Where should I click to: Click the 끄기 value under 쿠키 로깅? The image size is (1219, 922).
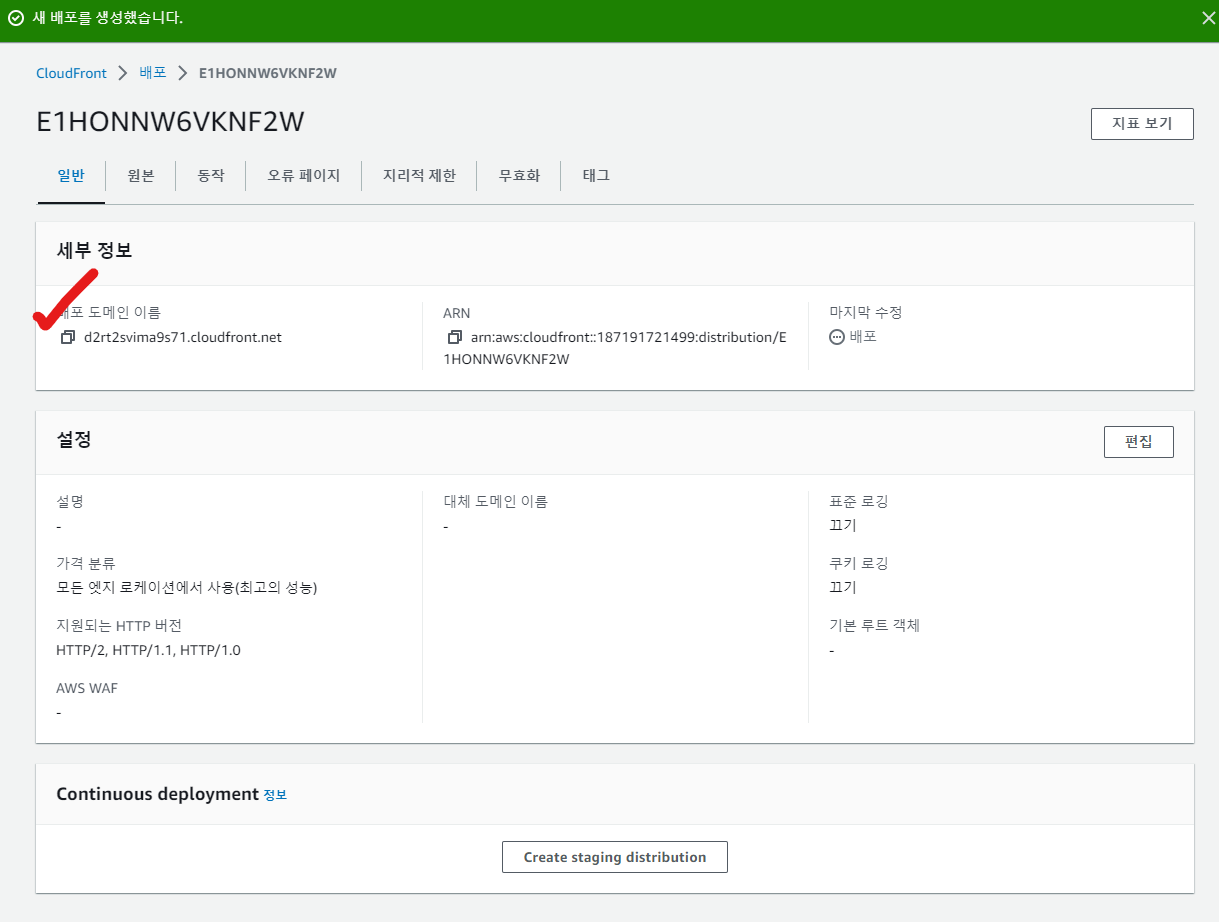pyautogui.click(x=843, y=588)
